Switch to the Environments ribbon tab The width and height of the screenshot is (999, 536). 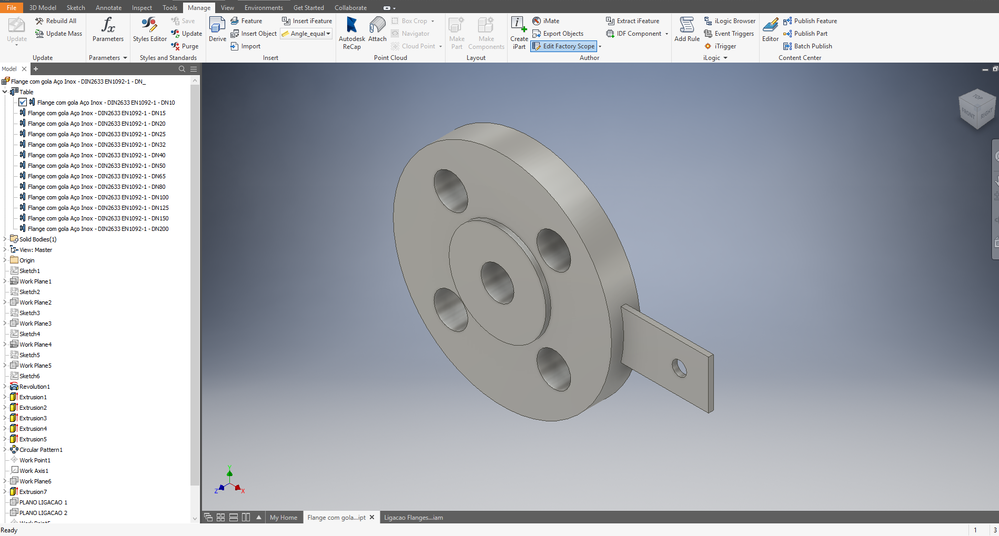(x=263, y=8)
